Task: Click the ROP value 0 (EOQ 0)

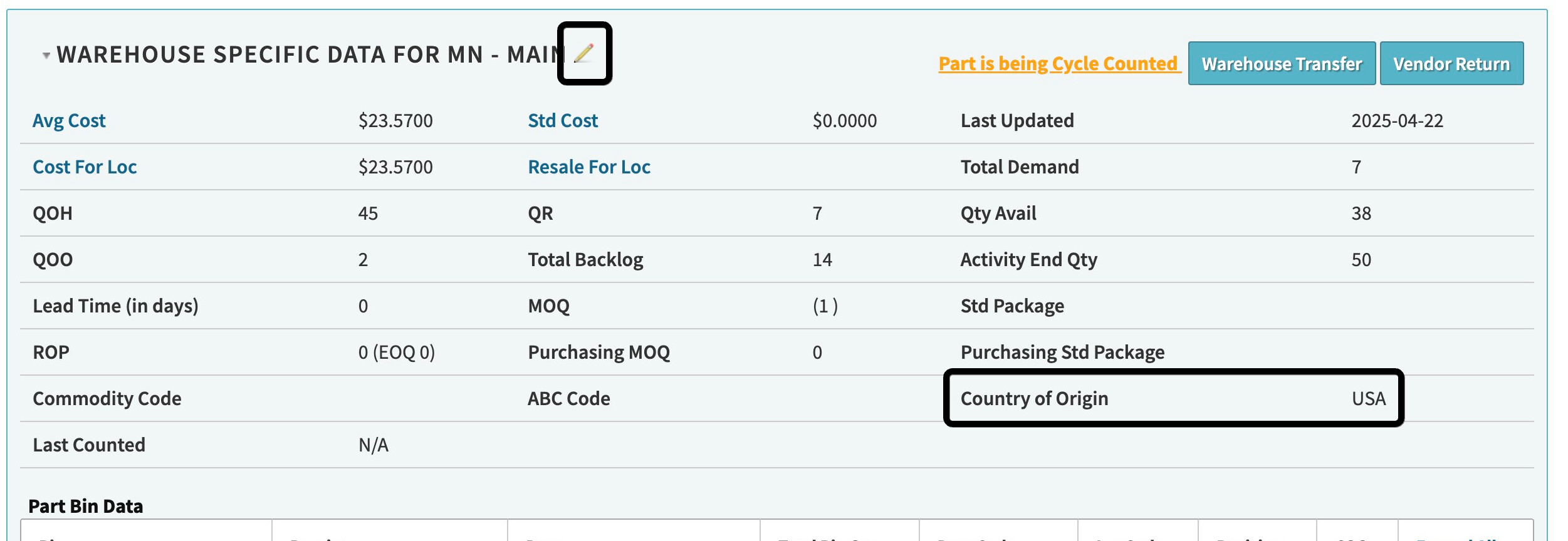Action: [x=397, y=352]
